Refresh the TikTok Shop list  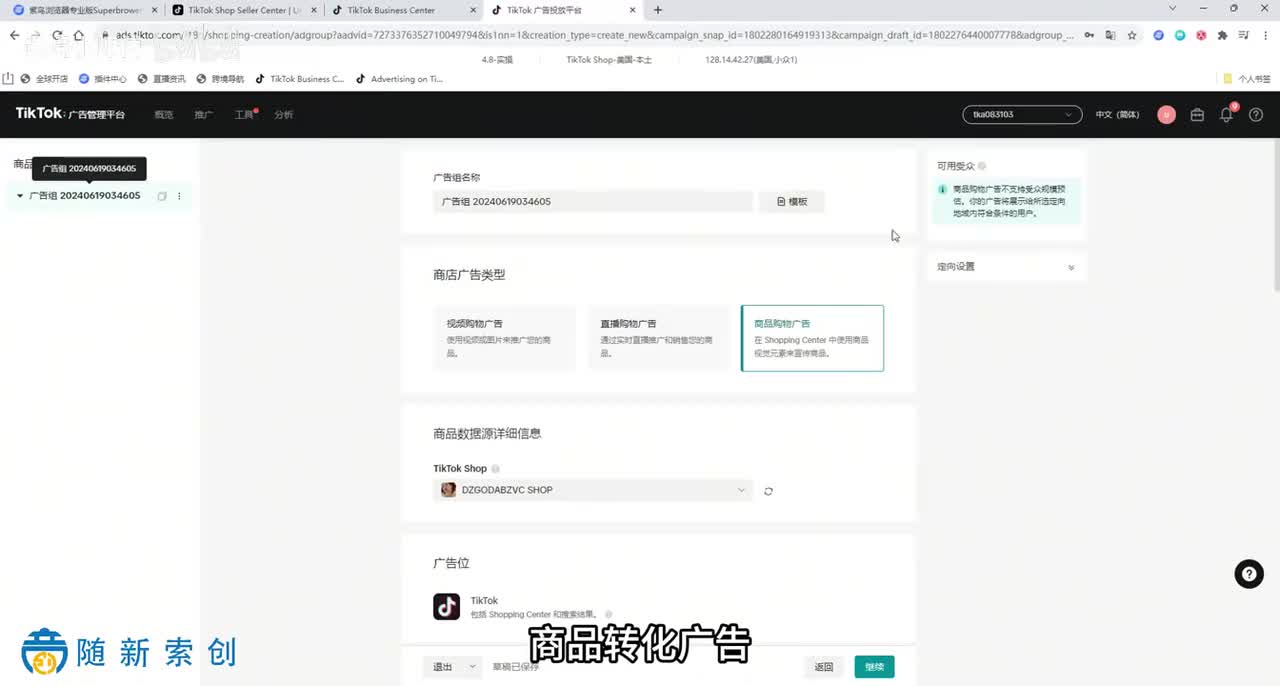point(768,491)
